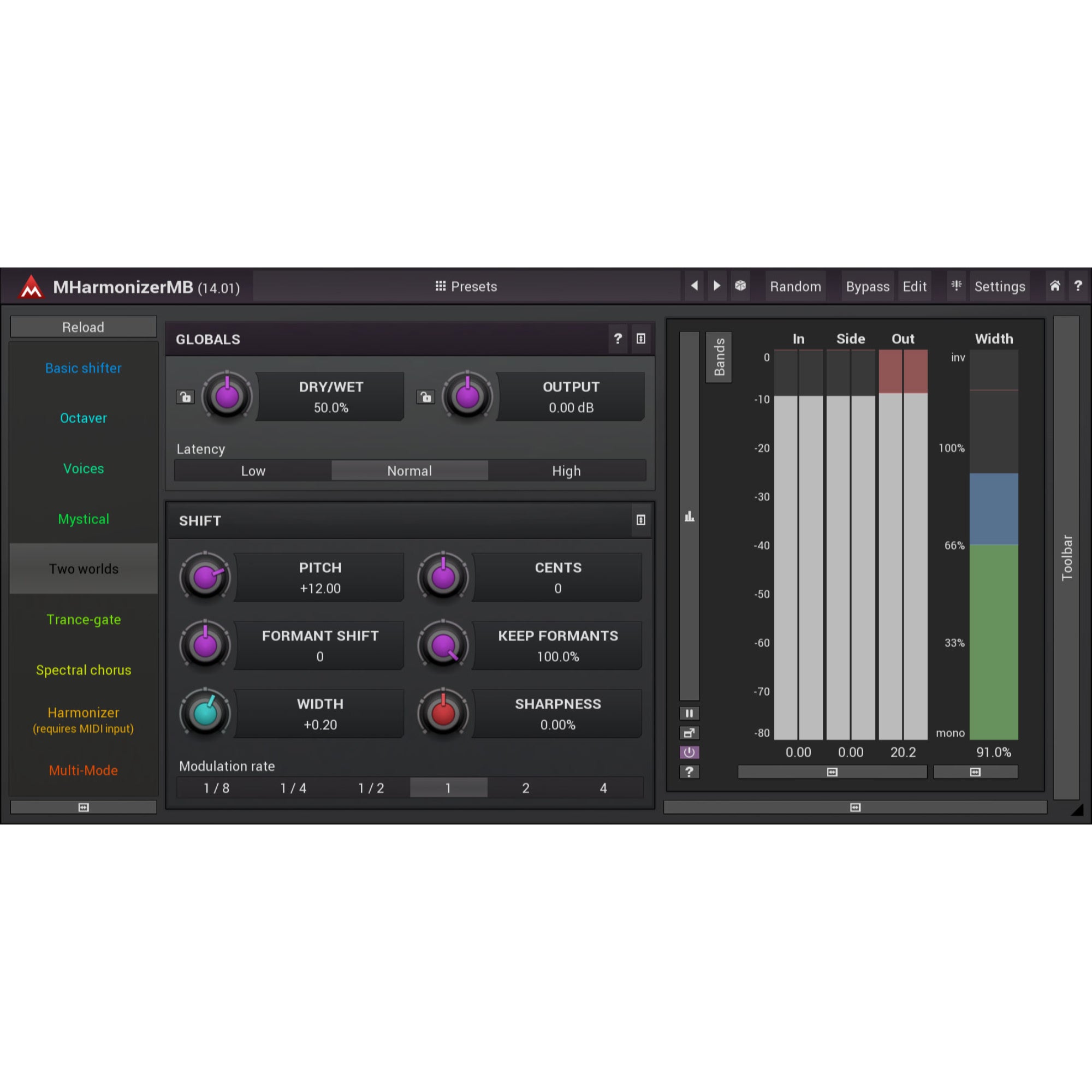Image resolution: width=1092 pixels, height=1092 pixels.
Task: Click the meter popup window icon
Action: tap(689, 733)
